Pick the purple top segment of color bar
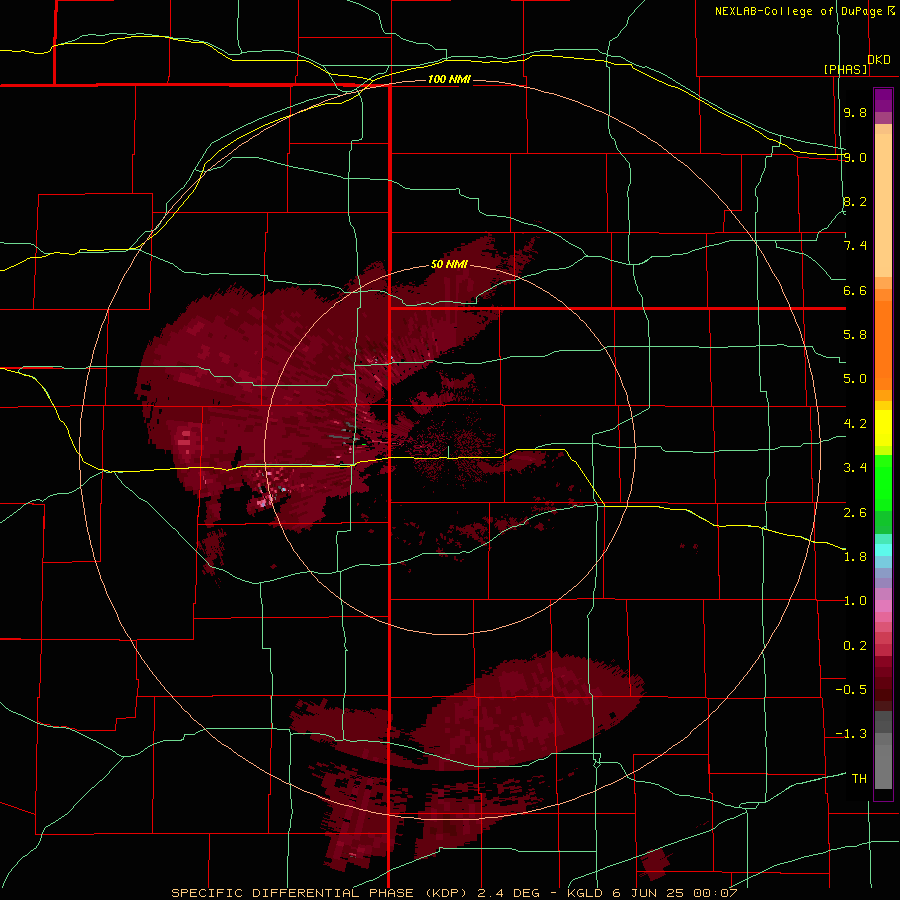This screenshot has height=900, width=900. pos(883,100)
